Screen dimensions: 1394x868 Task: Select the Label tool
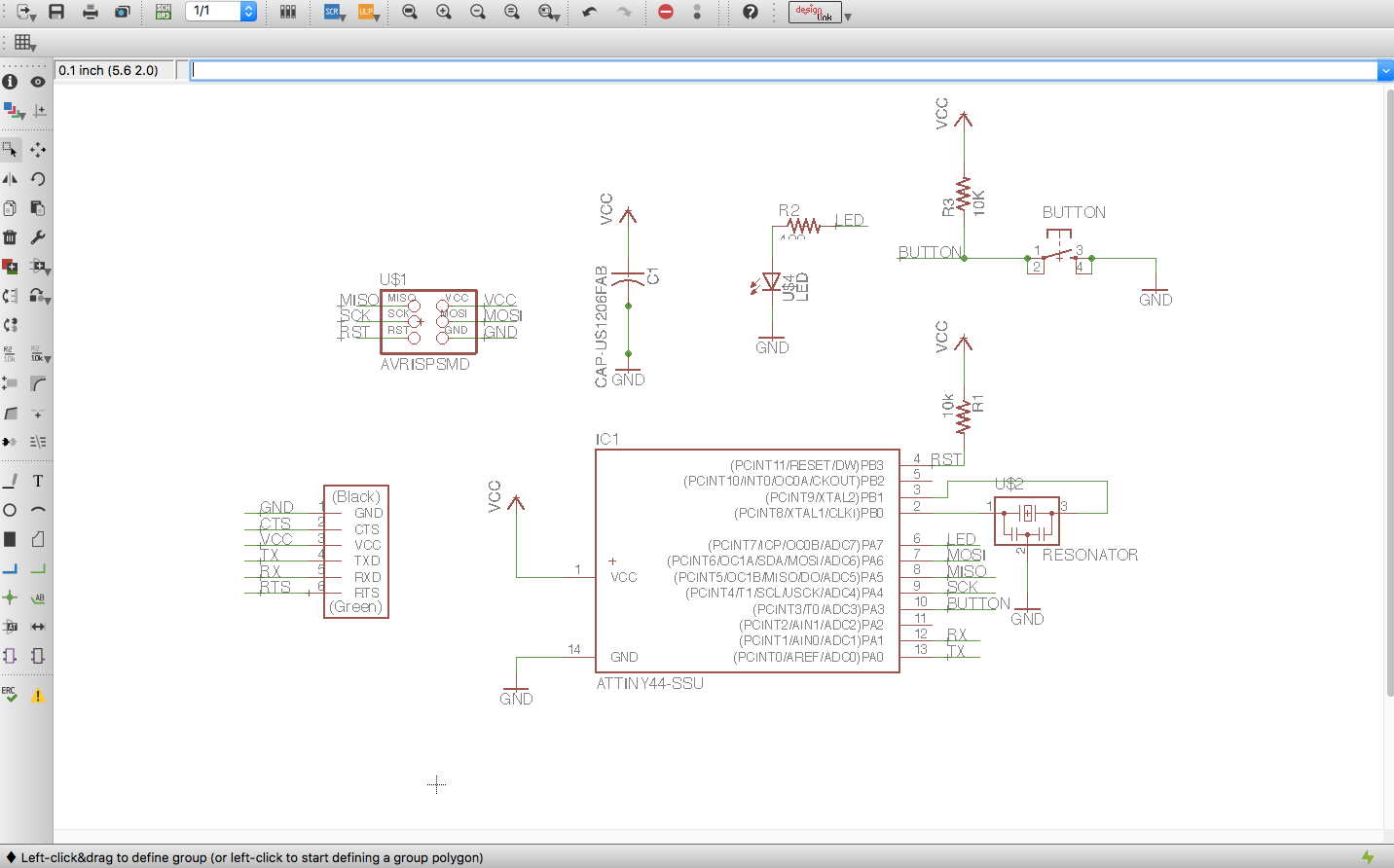(x=38, y=597)
